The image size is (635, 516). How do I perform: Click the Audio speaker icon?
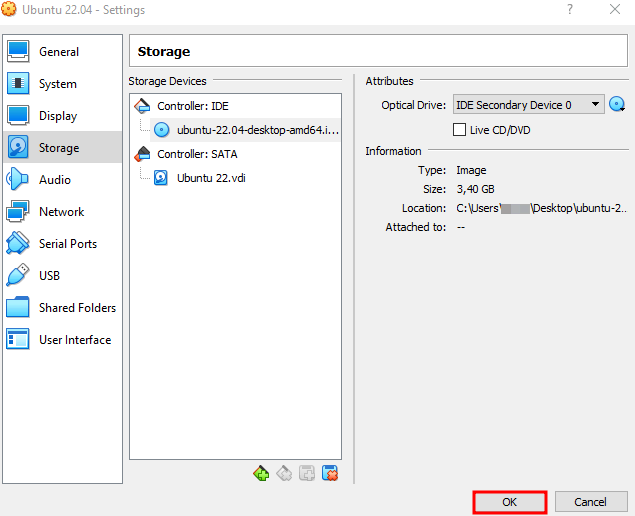(x=17, y=179)
